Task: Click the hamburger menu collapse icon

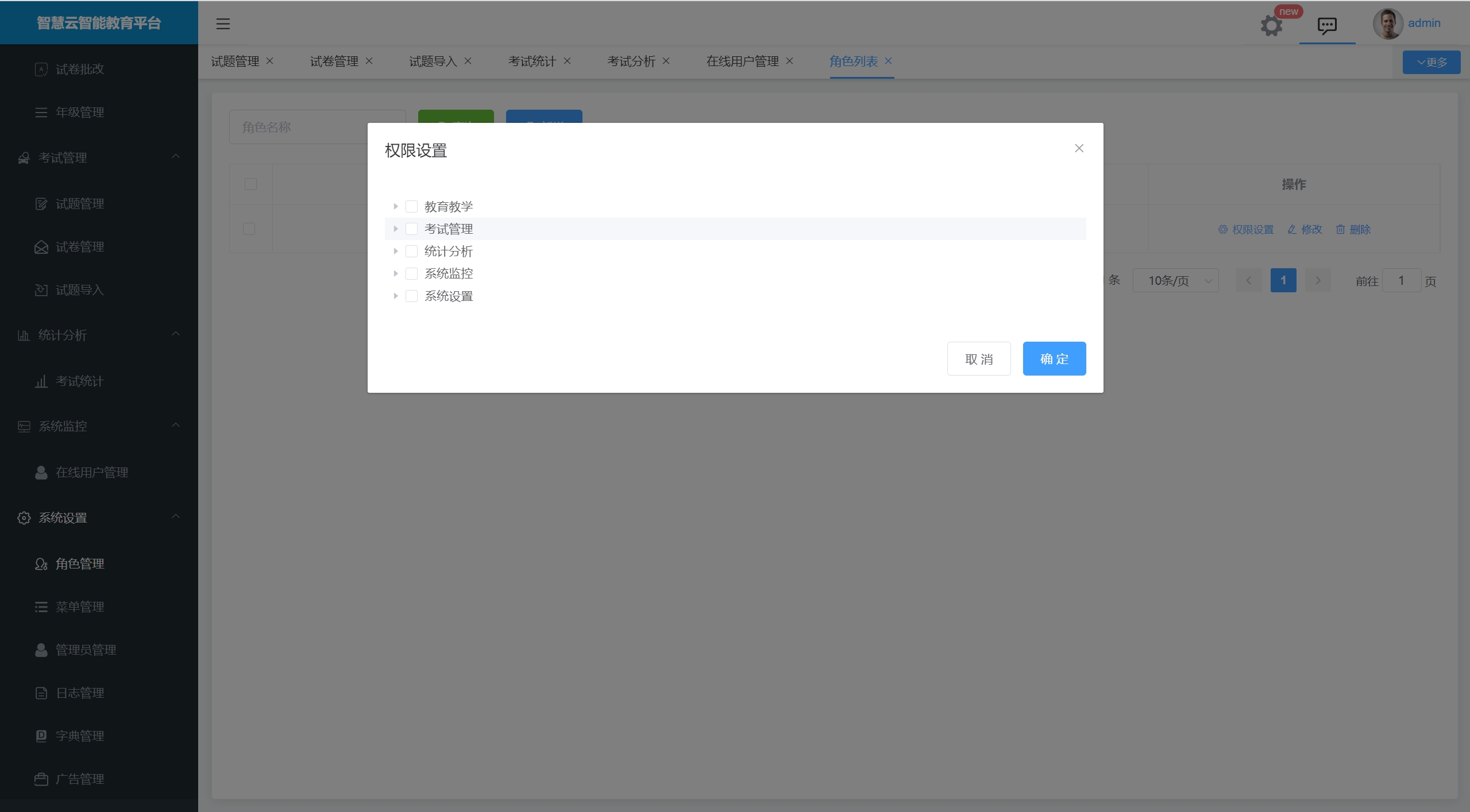Action: point(223,24)
